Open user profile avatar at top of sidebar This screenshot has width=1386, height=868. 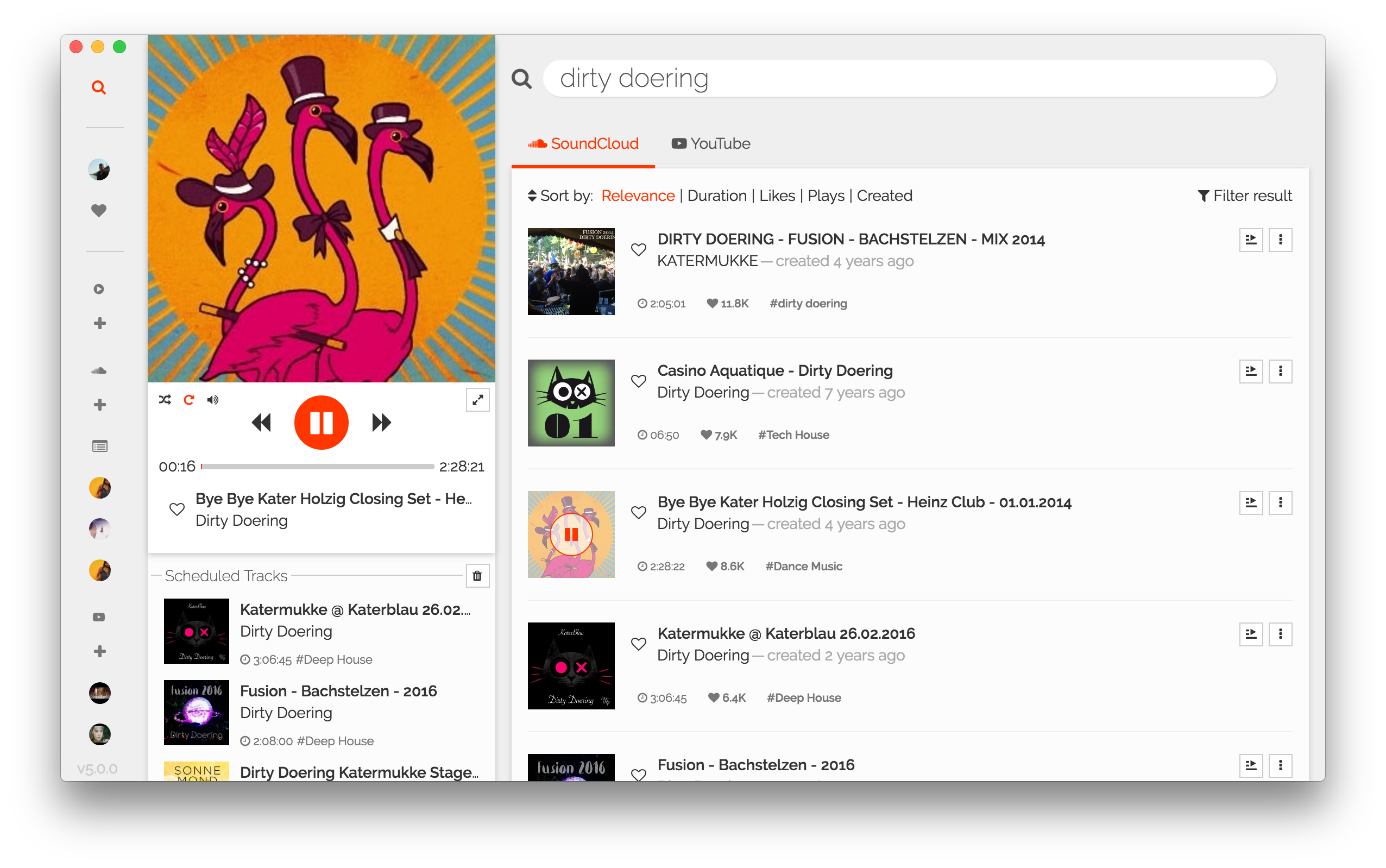[99, 169]
